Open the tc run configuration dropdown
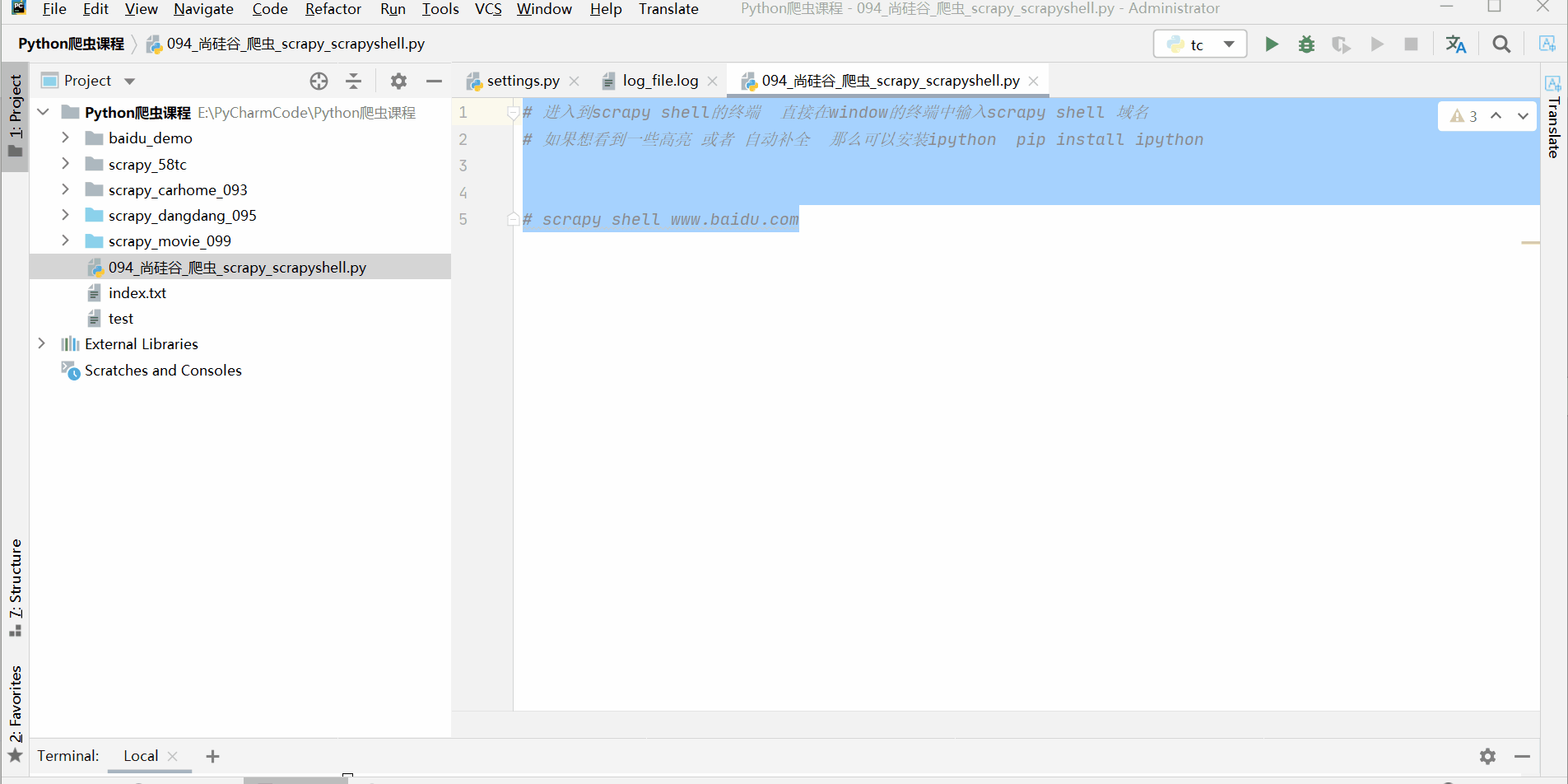 [1230, 44]
